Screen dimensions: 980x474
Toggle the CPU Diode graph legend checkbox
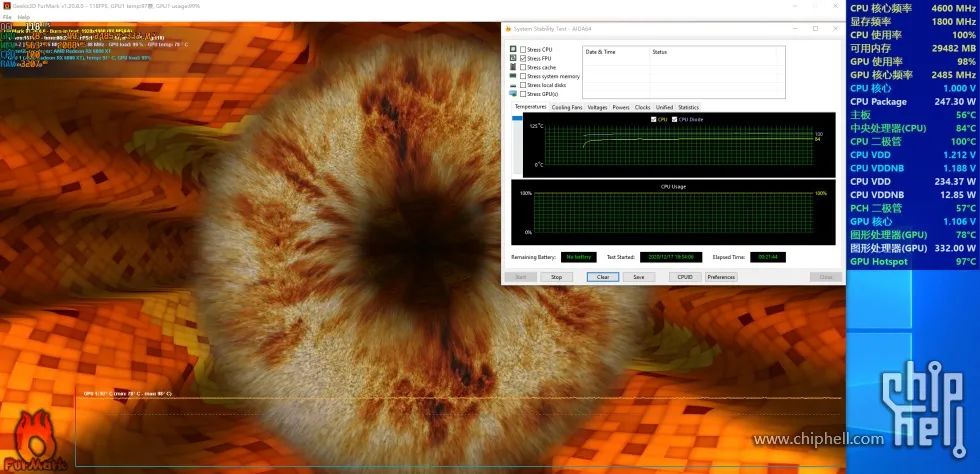point(674,119)
